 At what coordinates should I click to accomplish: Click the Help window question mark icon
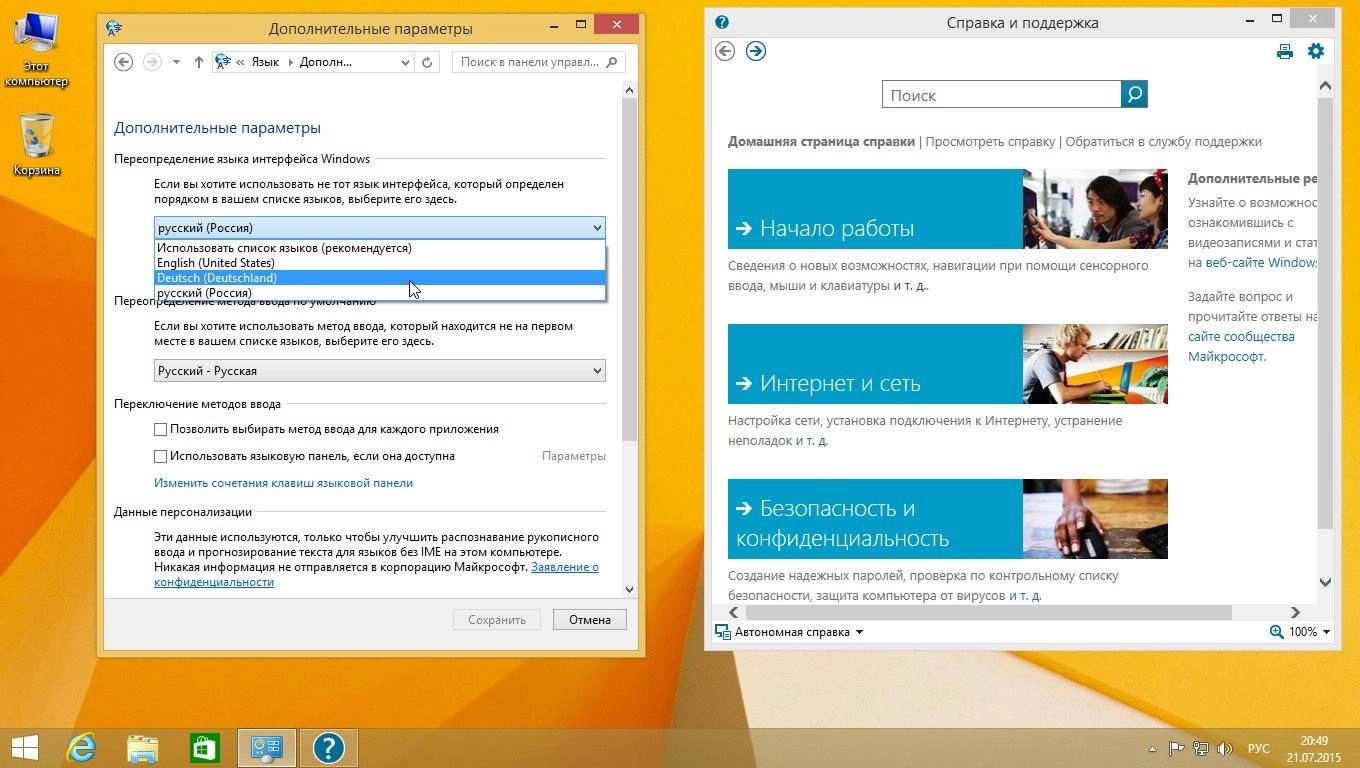point(722,22)
